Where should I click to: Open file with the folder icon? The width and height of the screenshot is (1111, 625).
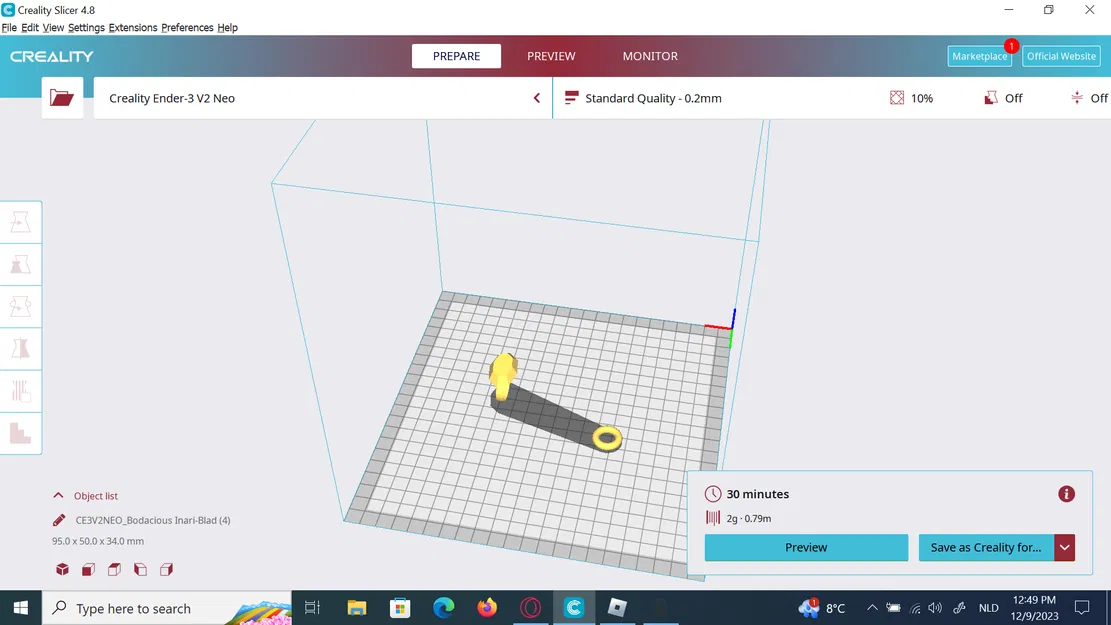[62, 98]
